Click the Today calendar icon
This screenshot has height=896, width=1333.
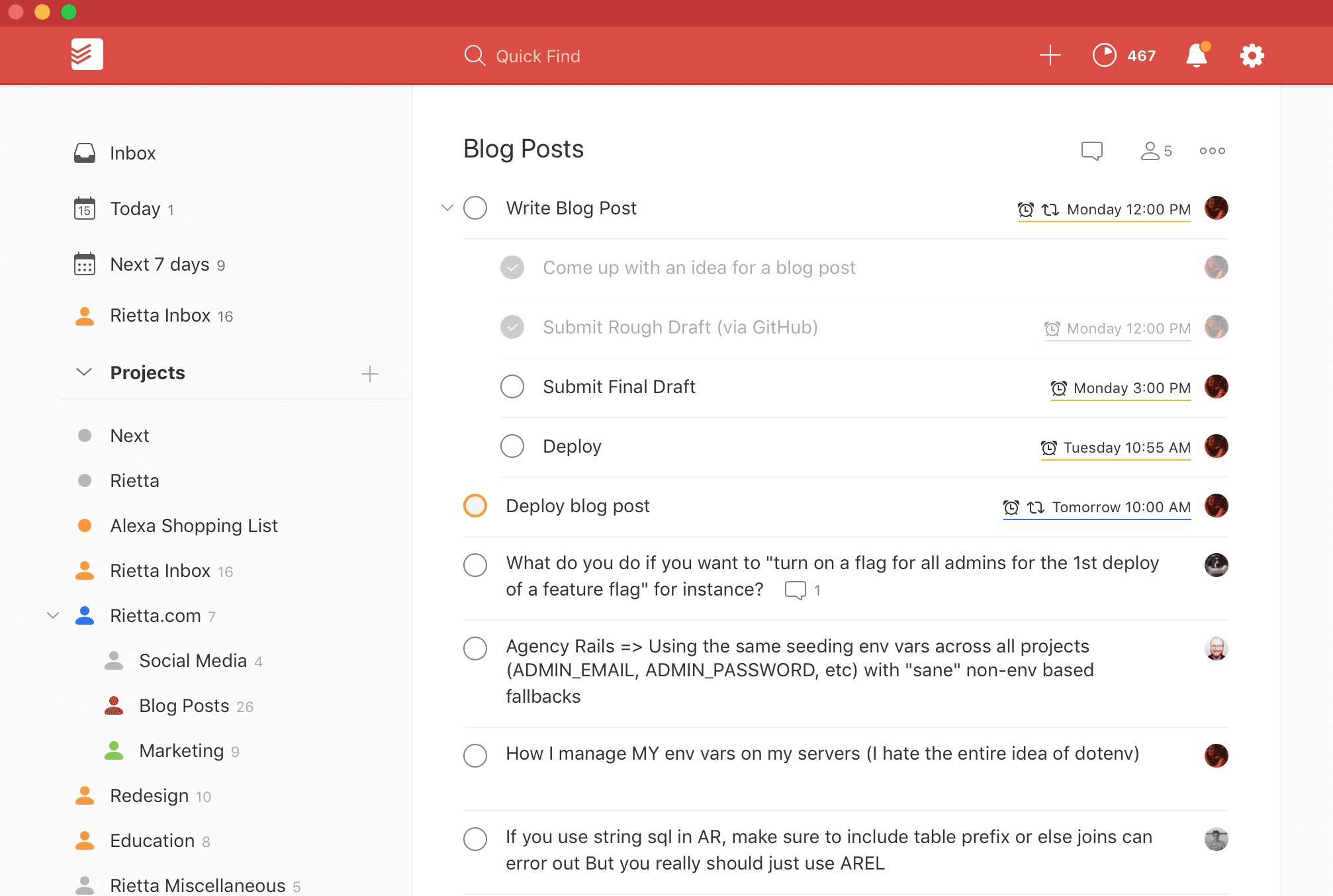(85, 208)
